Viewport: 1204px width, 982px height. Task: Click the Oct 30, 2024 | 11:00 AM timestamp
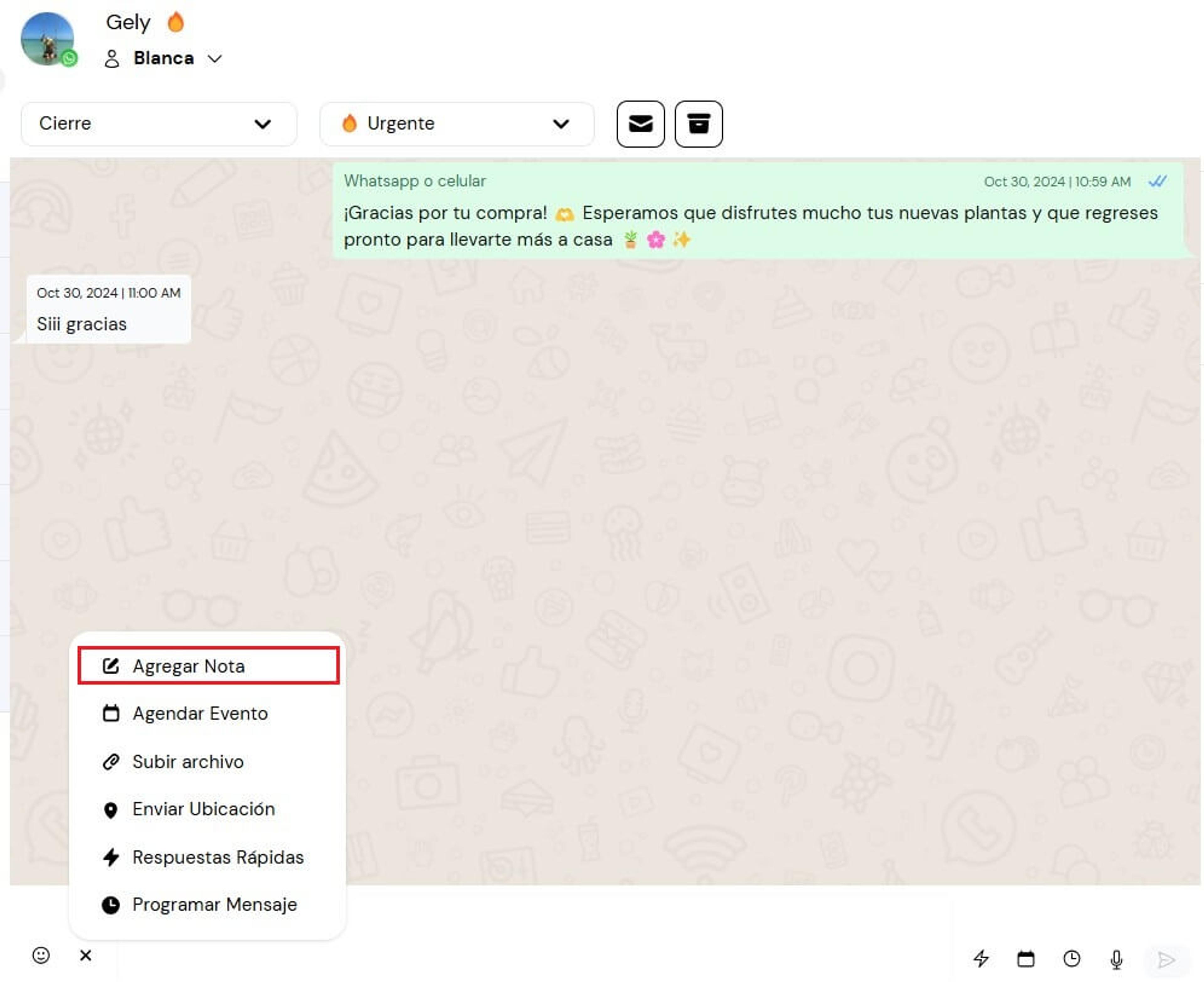(108, 293)
